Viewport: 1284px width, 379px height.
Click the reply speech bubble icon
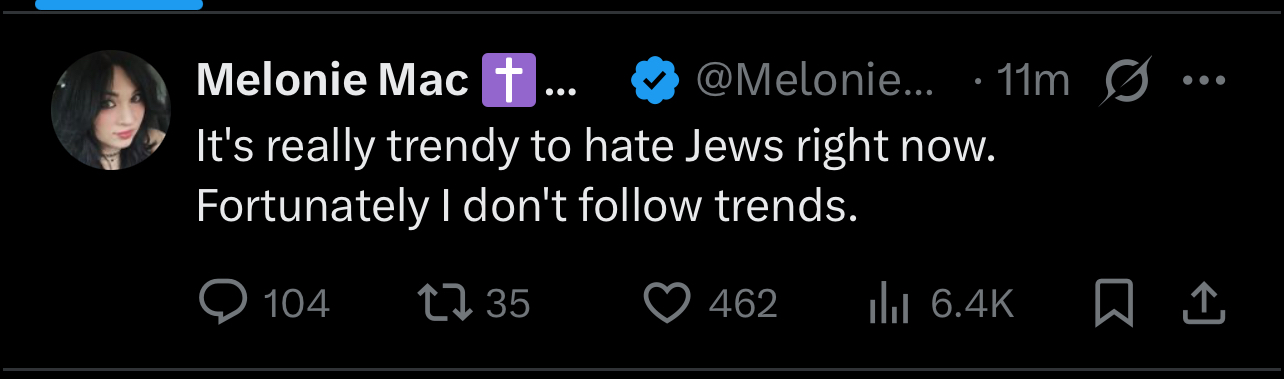coord(221,302)
